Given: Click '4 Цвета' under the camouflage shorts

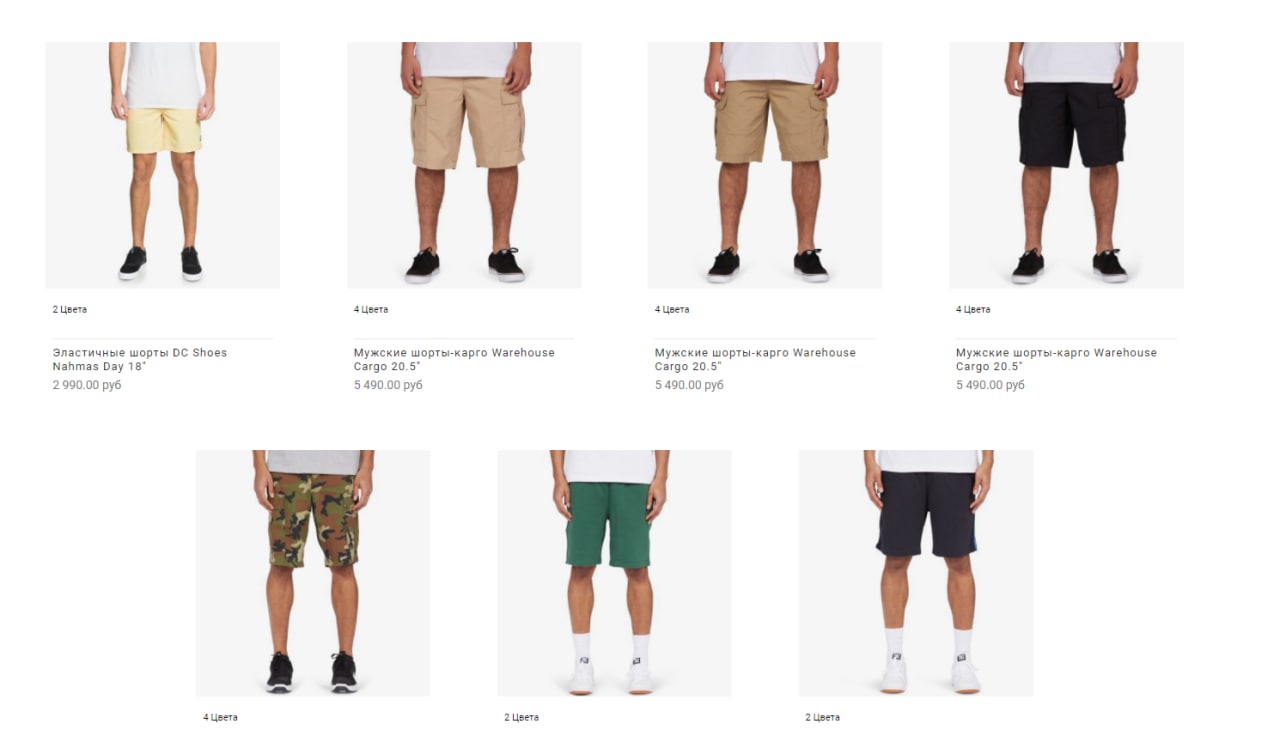Looking at the screenshot, I should tap(220, 717).
